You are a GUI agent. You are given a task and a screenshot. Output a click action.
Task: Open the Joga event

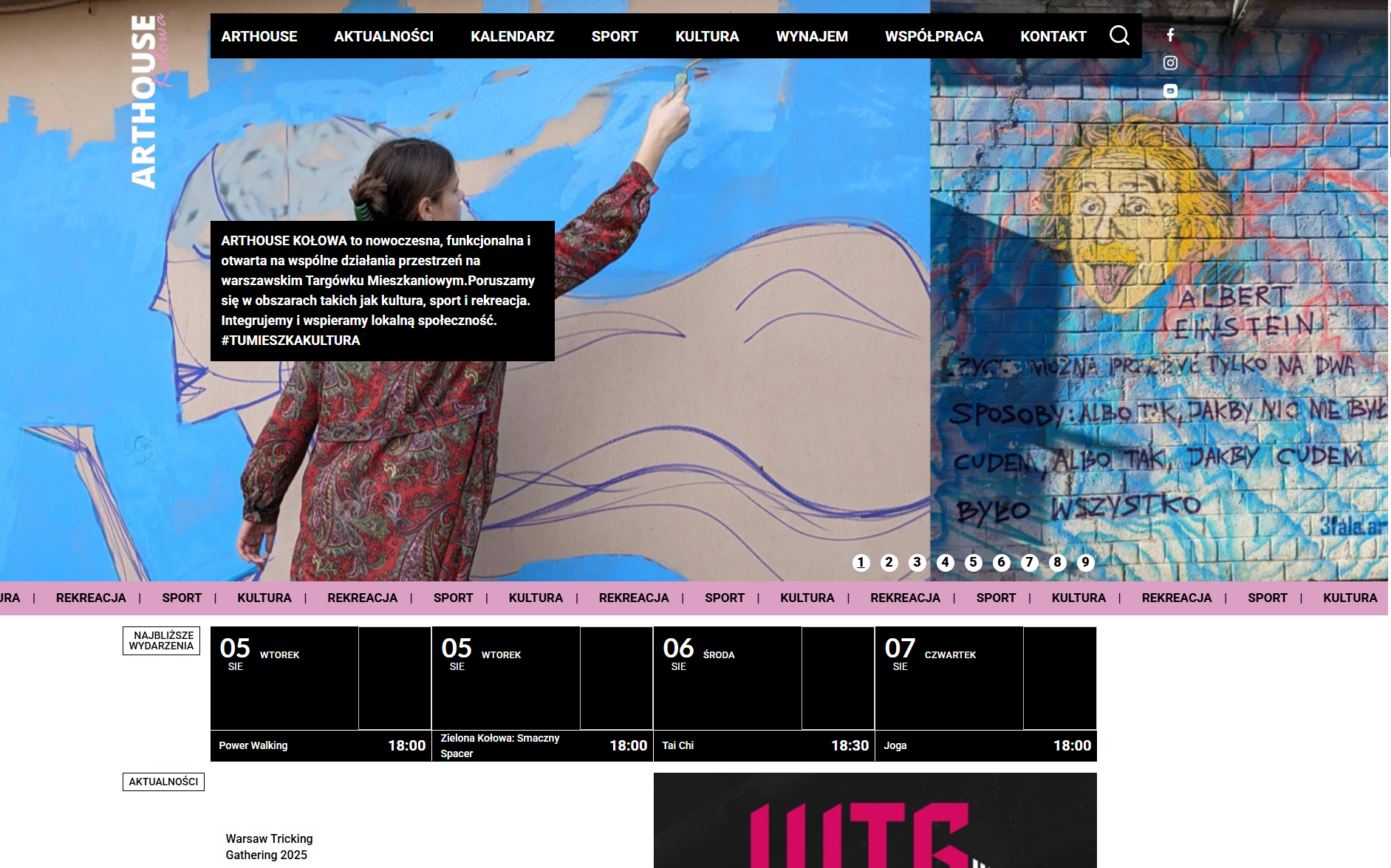click(895, 745)
